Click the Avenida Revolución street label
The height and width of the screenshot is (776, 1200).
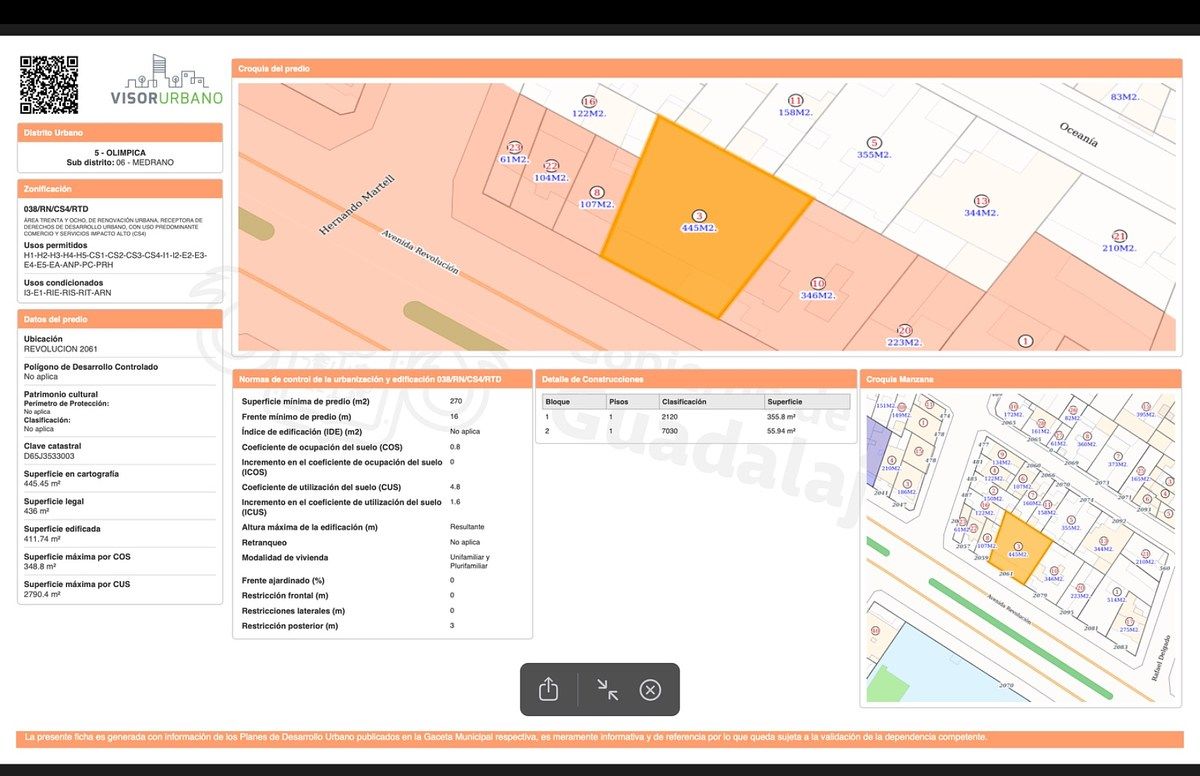[419, 252]
